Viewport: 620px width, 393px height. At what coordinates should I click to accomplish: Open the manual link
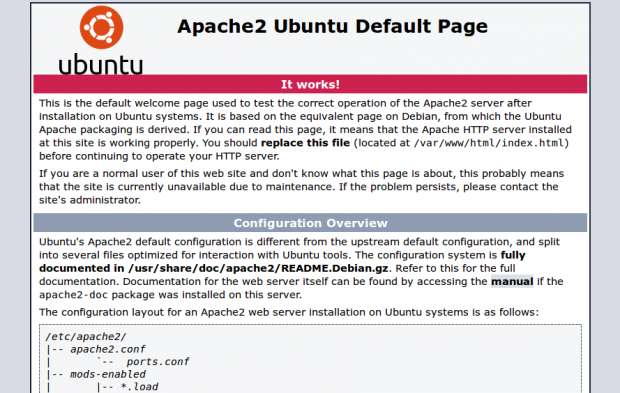coord(512,282)
